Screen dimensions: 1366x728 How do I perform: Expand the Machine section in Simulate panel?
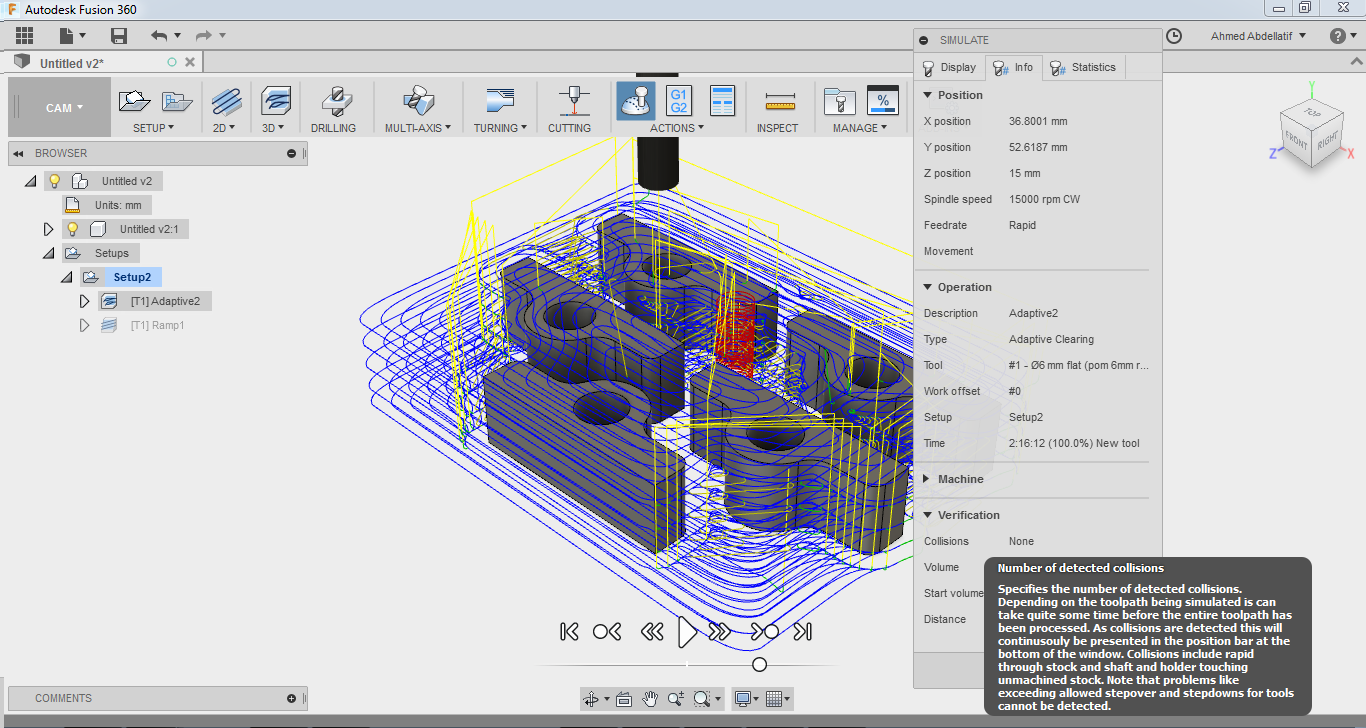[928, 479]
